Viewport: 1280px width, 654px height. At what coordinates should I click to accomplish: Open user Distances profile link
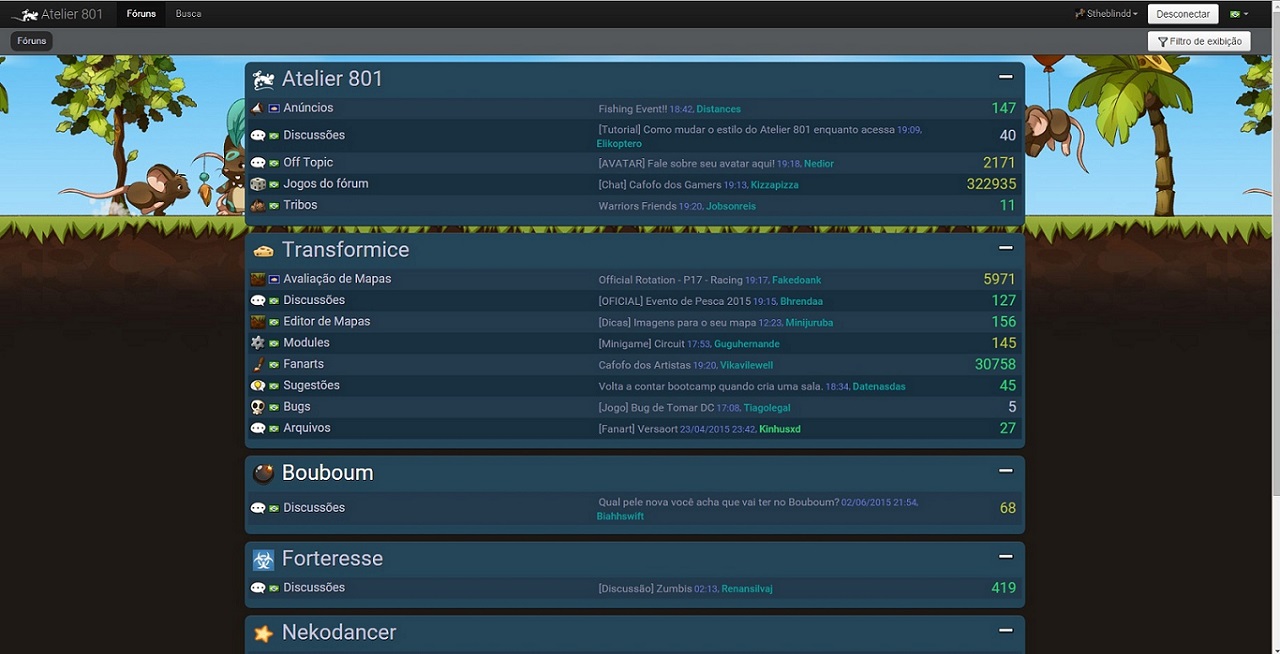tap(718, 109)
